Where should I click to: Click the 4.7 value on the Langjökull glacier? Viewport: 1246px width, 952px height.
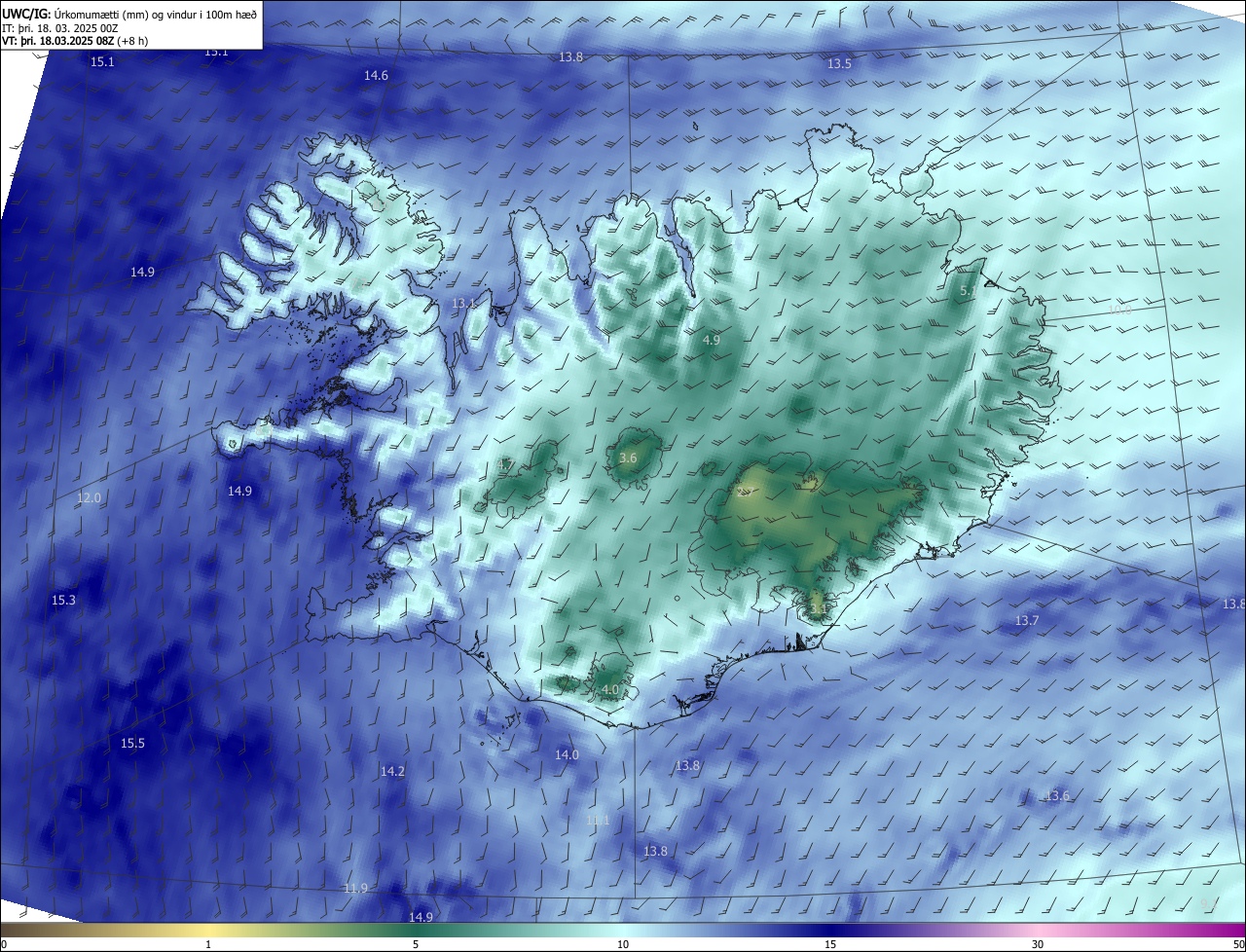pos(505,466)
